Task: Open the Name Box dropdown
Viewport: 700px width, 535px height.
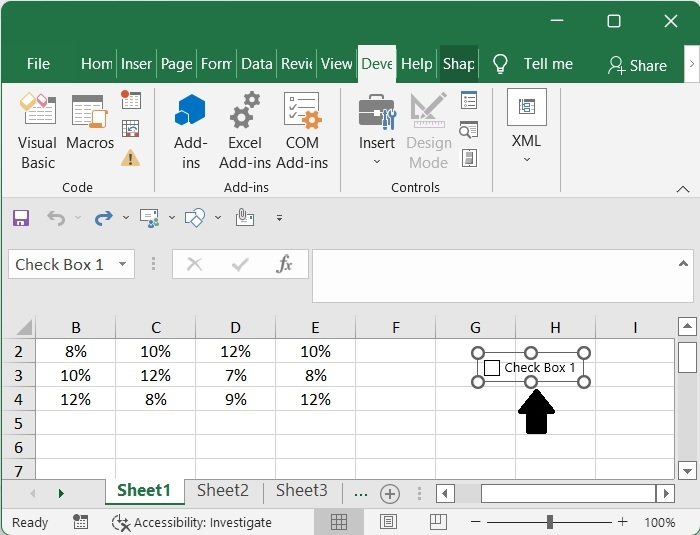Action: coord(122,264)
